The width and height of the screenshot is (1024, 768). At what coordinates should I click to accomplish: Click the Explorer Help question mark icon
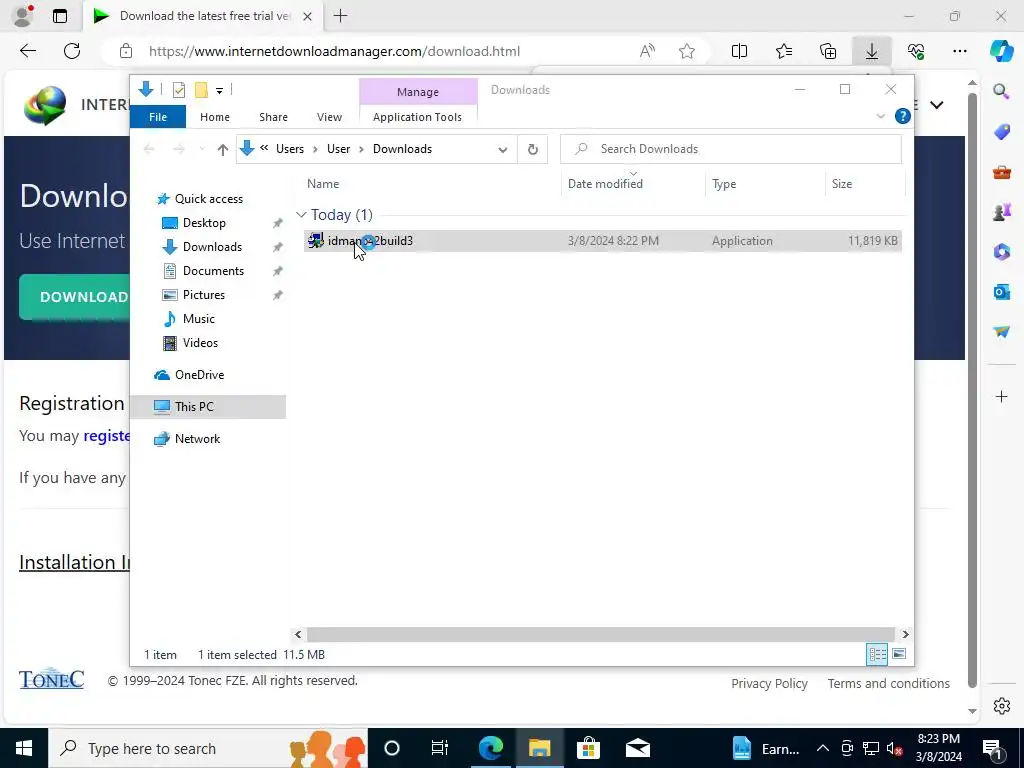click(x=903, y=116)
